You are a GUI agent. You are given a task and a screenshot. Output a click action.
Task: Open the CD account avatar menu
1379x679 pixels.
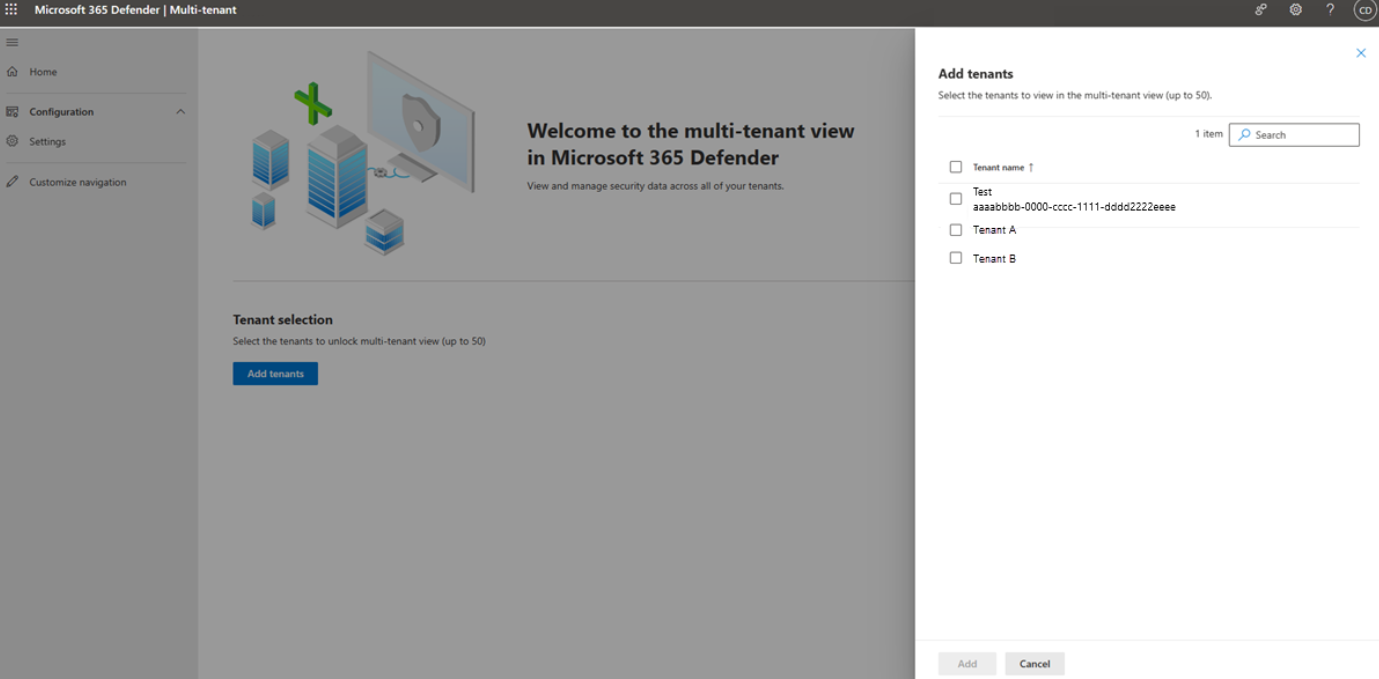tap(1364, 10)
